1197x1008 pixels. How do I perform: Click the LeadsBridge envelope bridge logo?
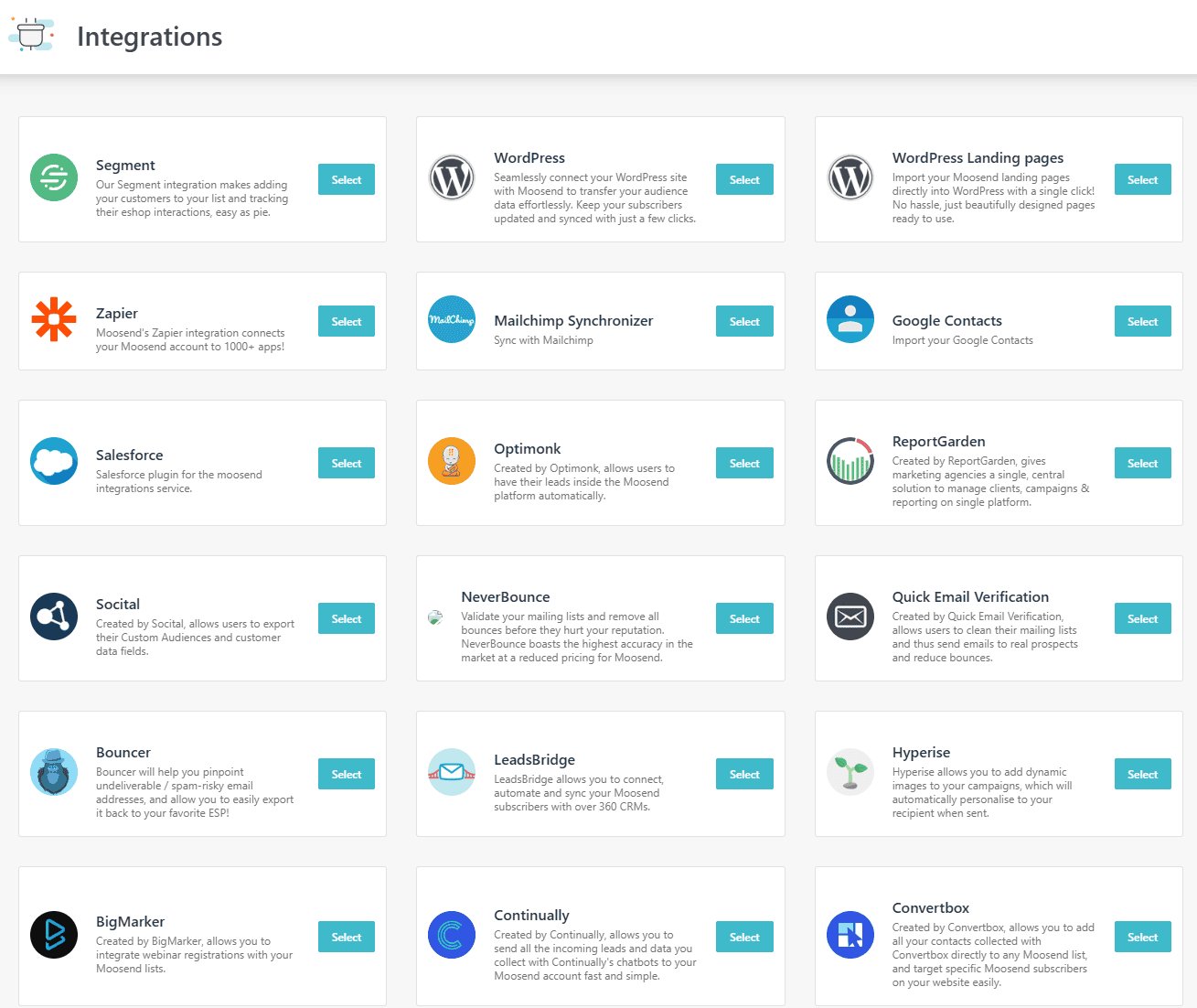coord(452,772)
